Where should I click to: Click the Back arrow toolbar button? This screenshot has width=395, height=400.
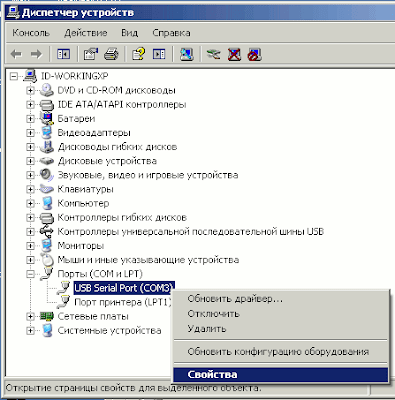(16, 54)
